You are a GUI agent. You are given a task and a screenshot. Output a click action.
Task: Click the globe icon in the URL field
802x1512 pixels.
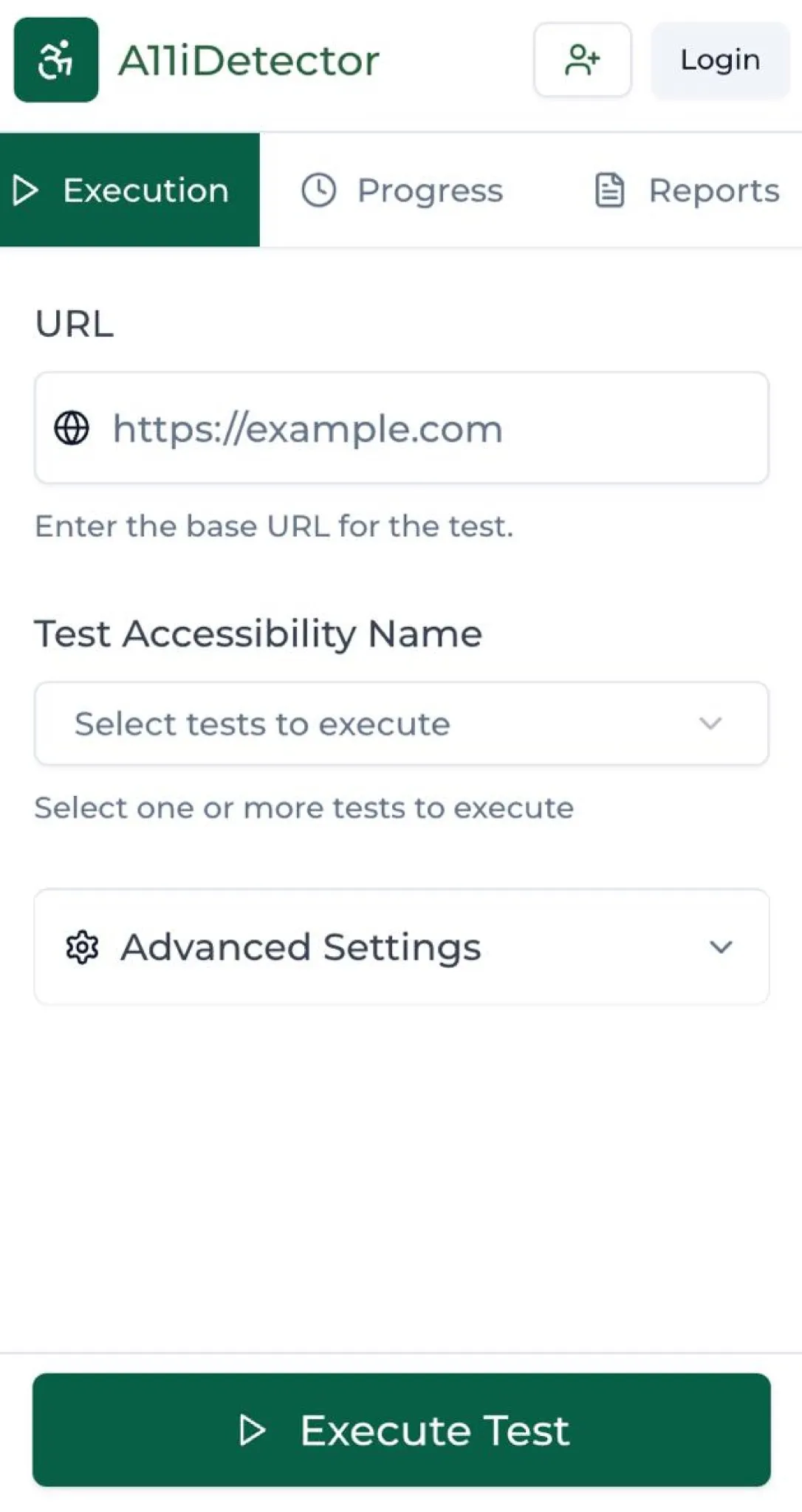(72, 428)
